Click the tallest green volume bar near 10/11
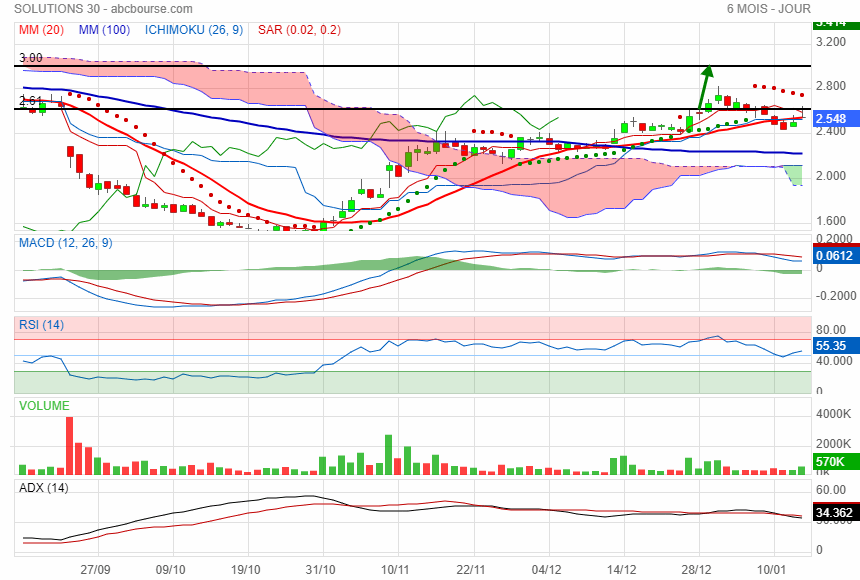860x580 pixels. pos(388,455)
